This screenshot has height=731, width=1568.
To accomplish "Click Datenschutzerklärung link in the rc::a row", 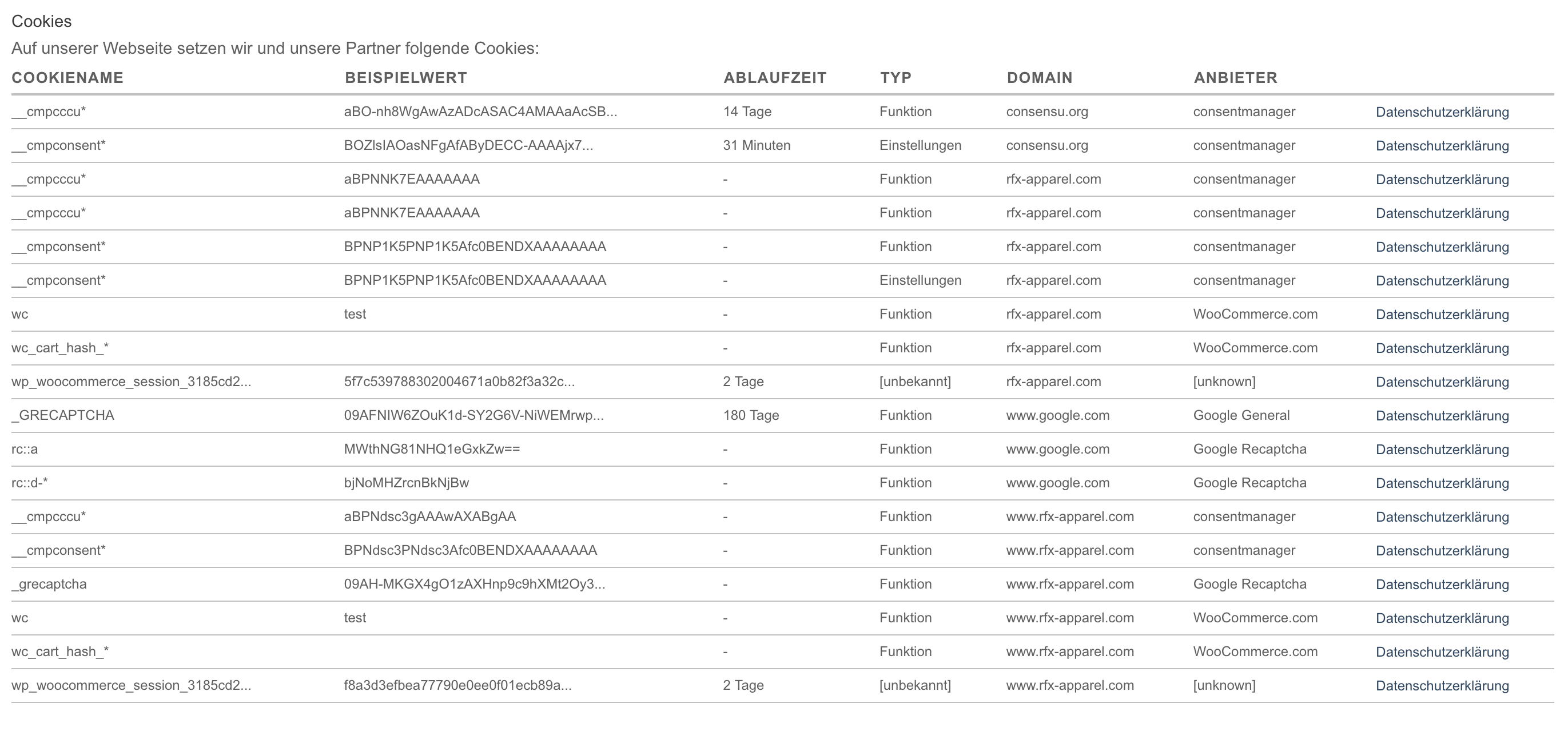I will pyautogui.click(x=1442, y=449).
